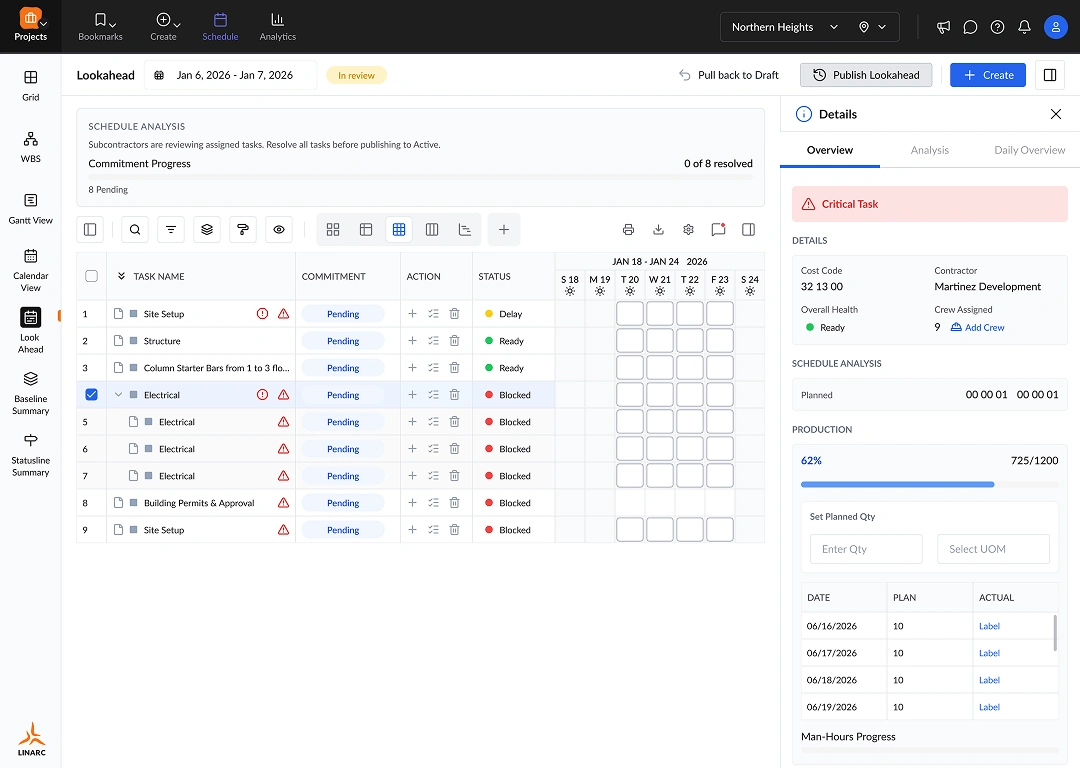Click the Publish Lookahead button
1080x768 pixels.
866,75
